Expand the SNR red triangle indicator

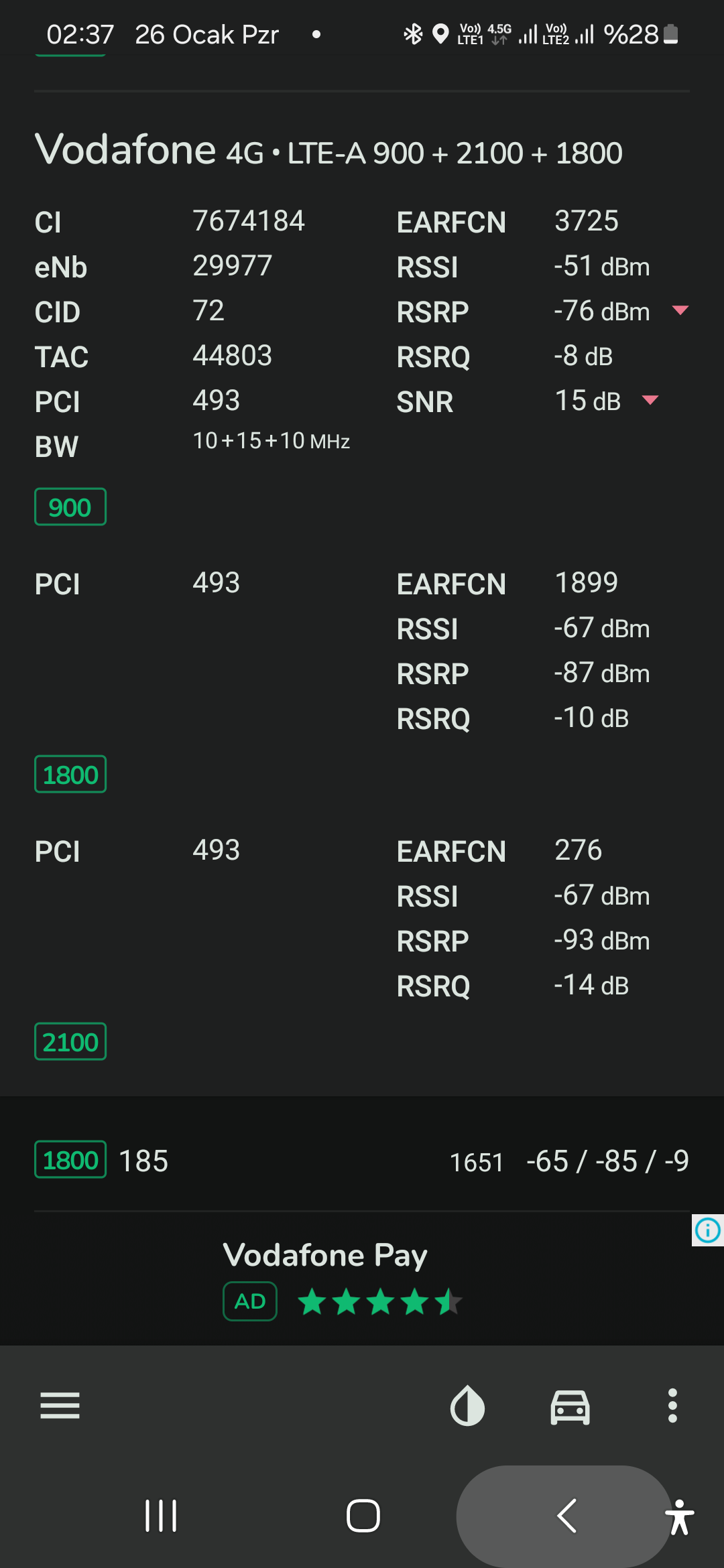point(650,400)
